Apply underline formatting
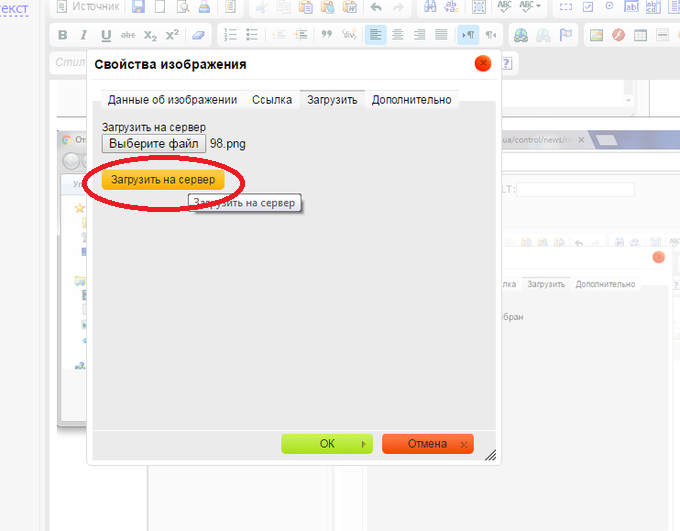Screen dimensions: 680x531 (106, 35)
